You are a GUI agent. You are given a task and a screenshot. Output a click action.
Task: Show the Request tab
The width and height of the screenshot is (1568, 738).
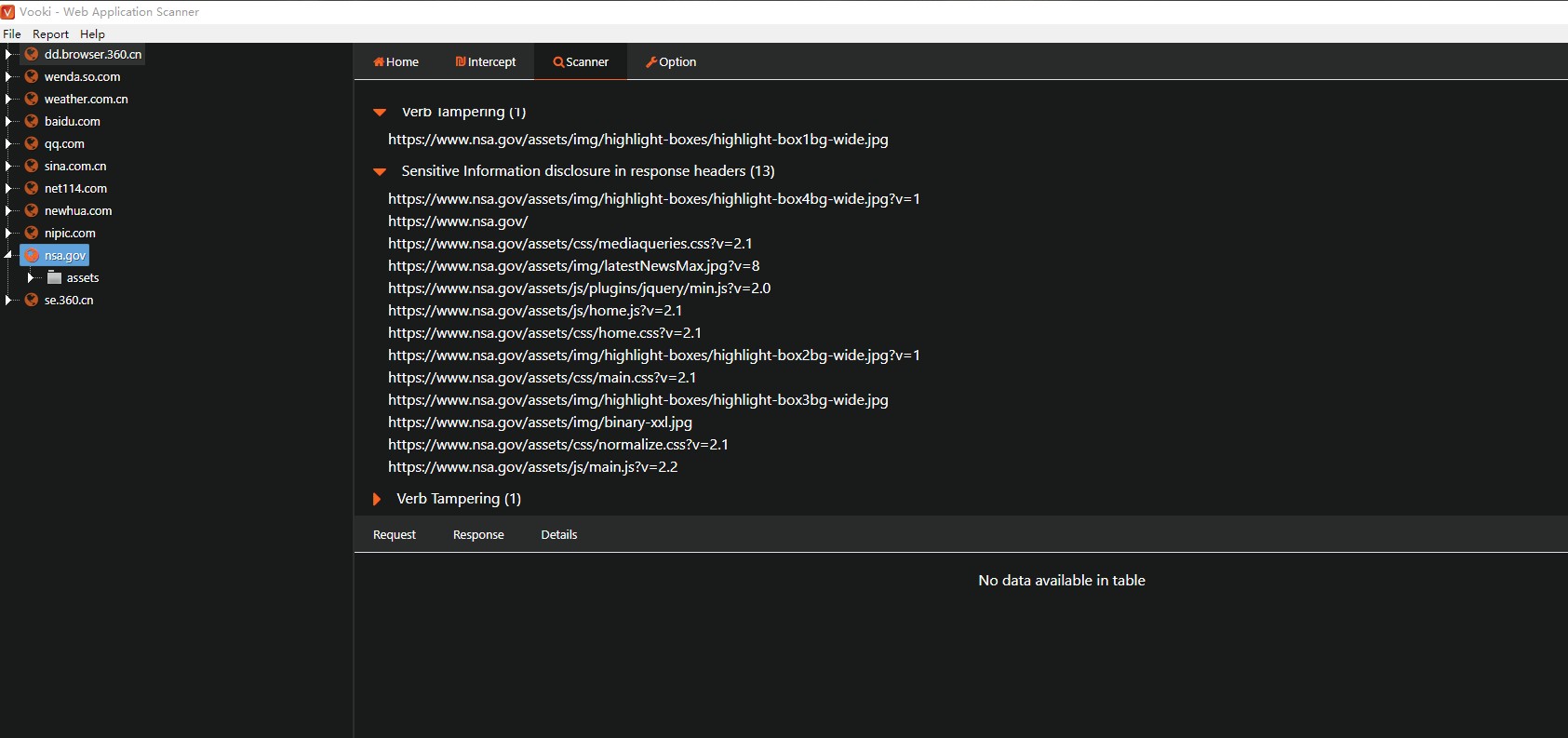(395, 534)
